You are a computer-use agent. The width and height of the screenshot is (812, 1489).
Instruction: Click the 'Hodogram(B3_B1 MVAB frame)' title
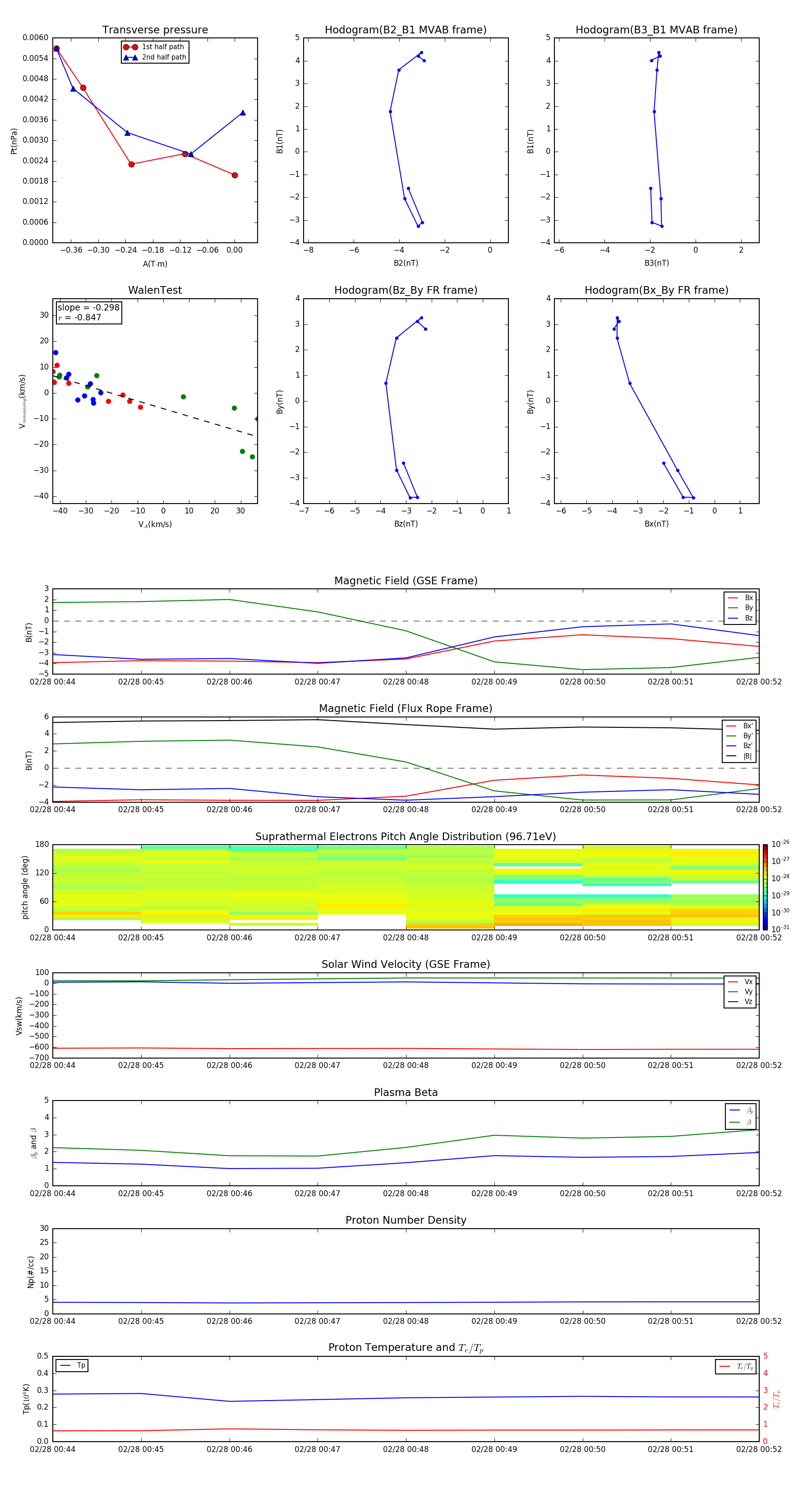coord(656,29)
